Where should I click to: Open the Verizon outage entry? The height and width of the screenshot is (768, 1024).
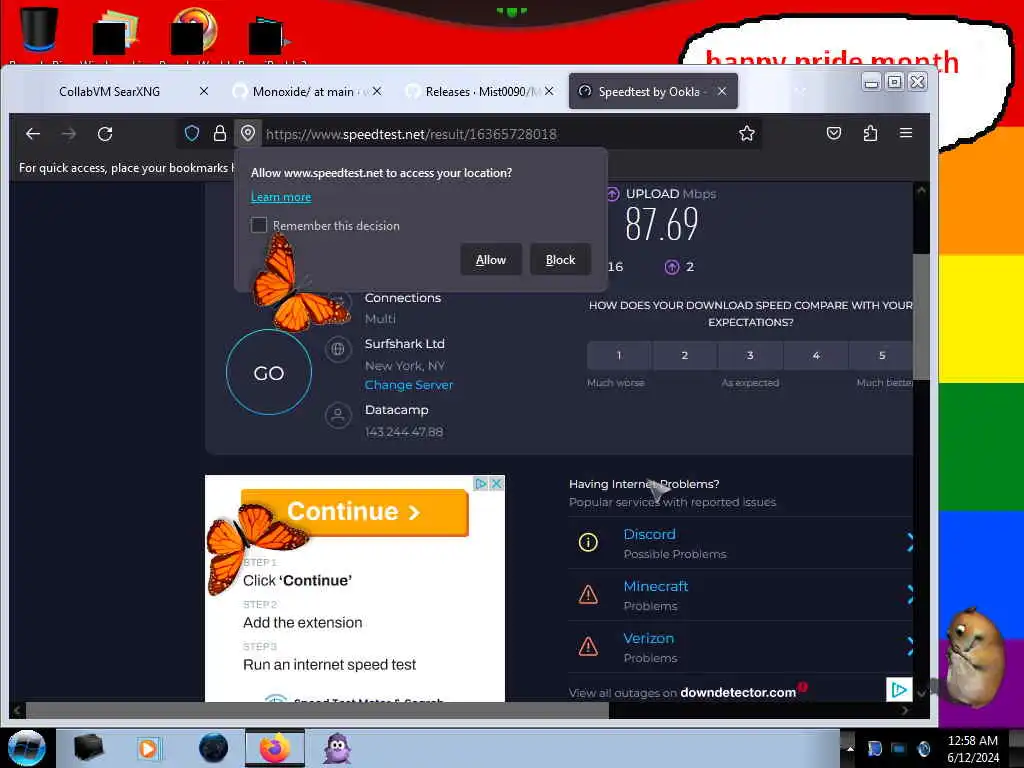coord(648,639)
